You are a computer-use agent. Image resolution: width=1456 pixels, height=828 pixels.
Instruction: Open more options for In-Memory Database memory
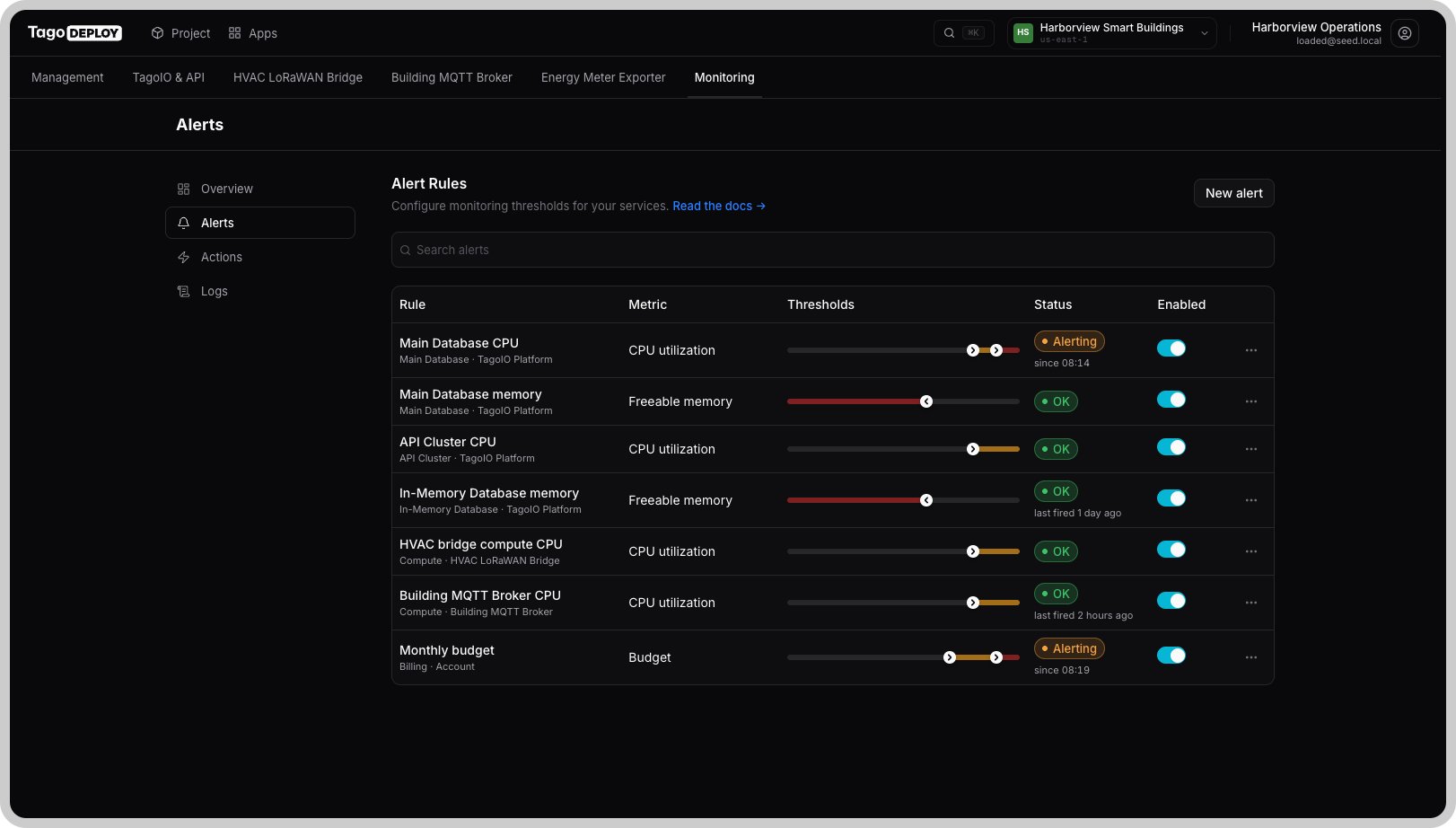[1251, 500]
